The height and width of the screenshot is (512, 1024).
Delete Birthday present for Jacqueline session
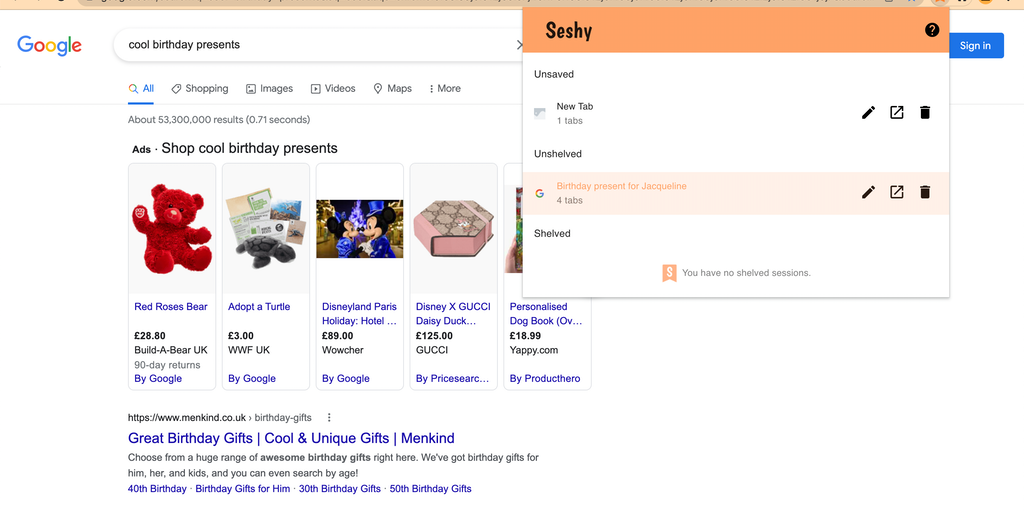[x=925, y=192]
